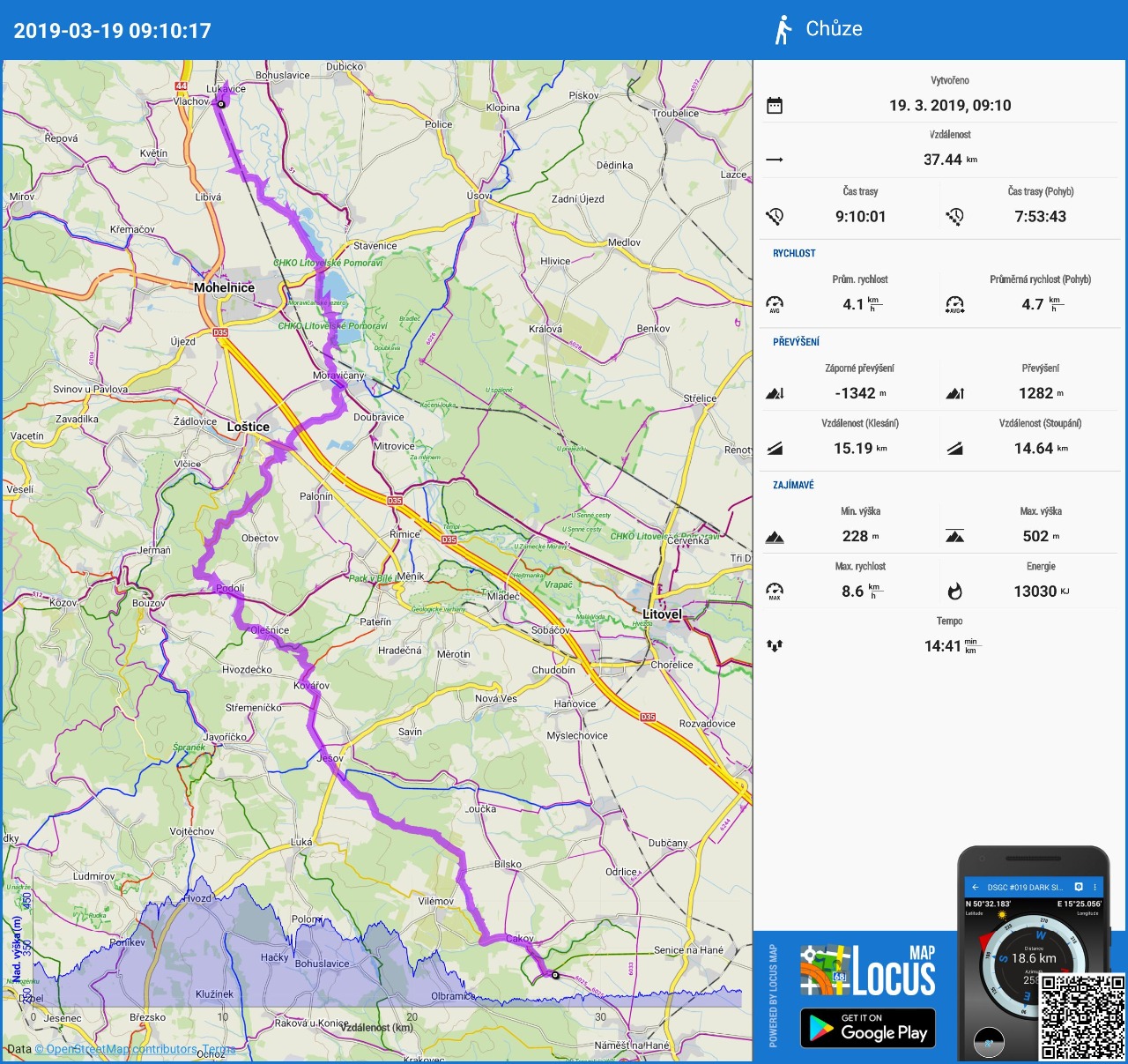Click the calendar icon beside creation date
This screenshot has width=1128, height=1064.
pyautogui.click(x=775, y=106)
